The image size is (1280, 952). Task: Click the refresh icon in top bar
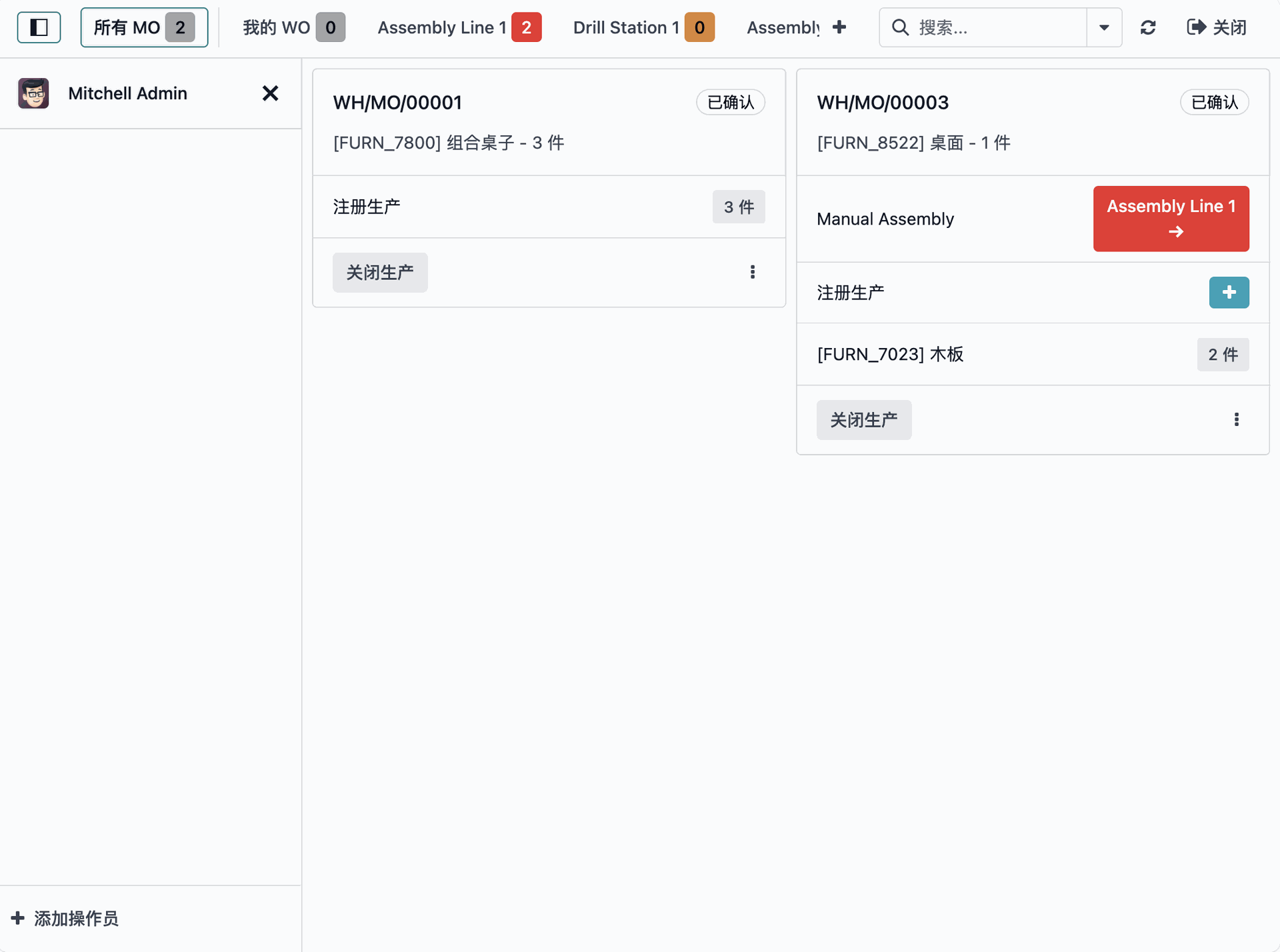click(1148, 27)
